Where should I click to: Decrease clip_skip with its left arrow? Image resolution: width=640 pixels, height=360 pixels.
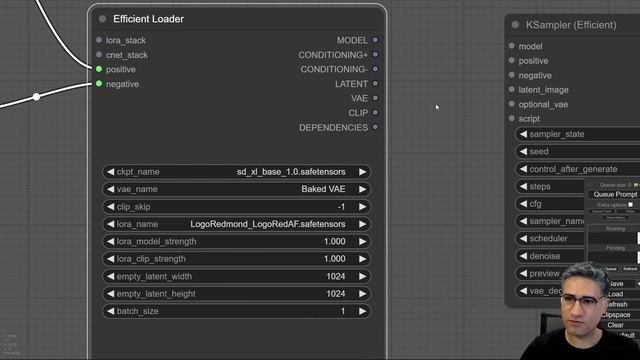click(110, 207)
